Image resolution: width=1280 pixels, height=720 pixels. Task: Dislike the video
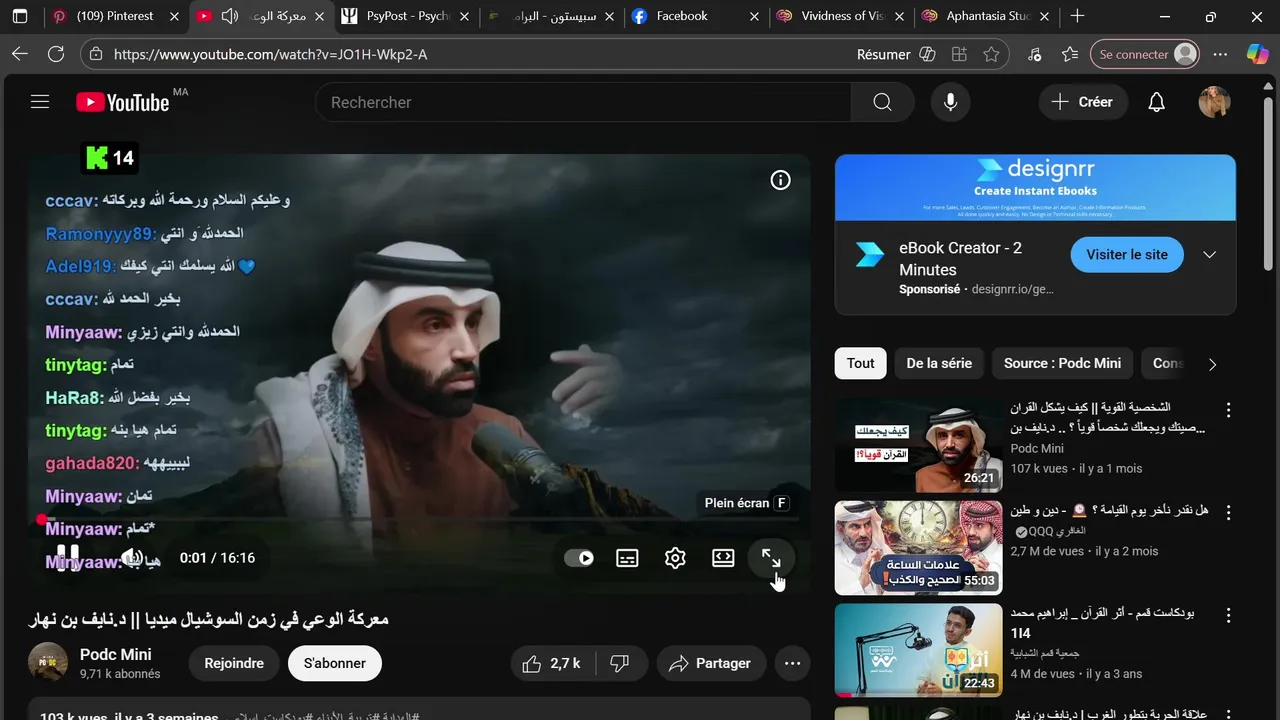pyautogui.click(x=619, y=663)
